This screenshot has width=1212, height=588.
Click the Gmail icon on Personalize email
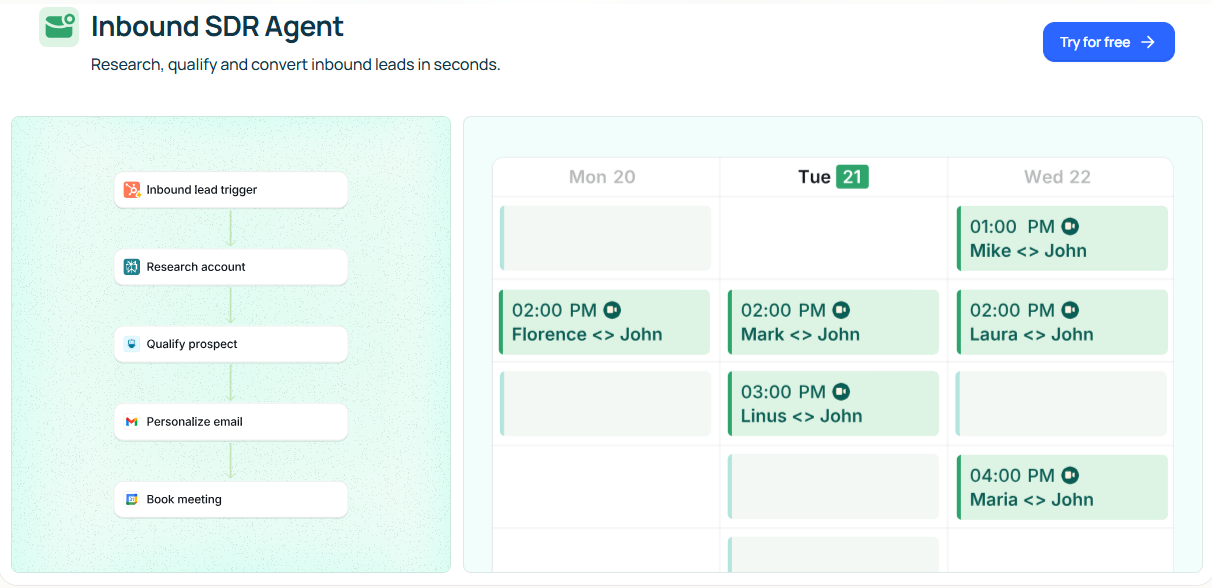coord(132,422)
